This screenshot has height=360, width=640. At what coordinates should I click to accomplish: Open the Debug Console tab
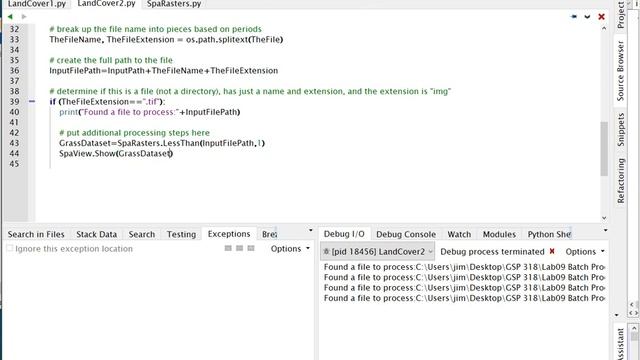click(406, 234)
